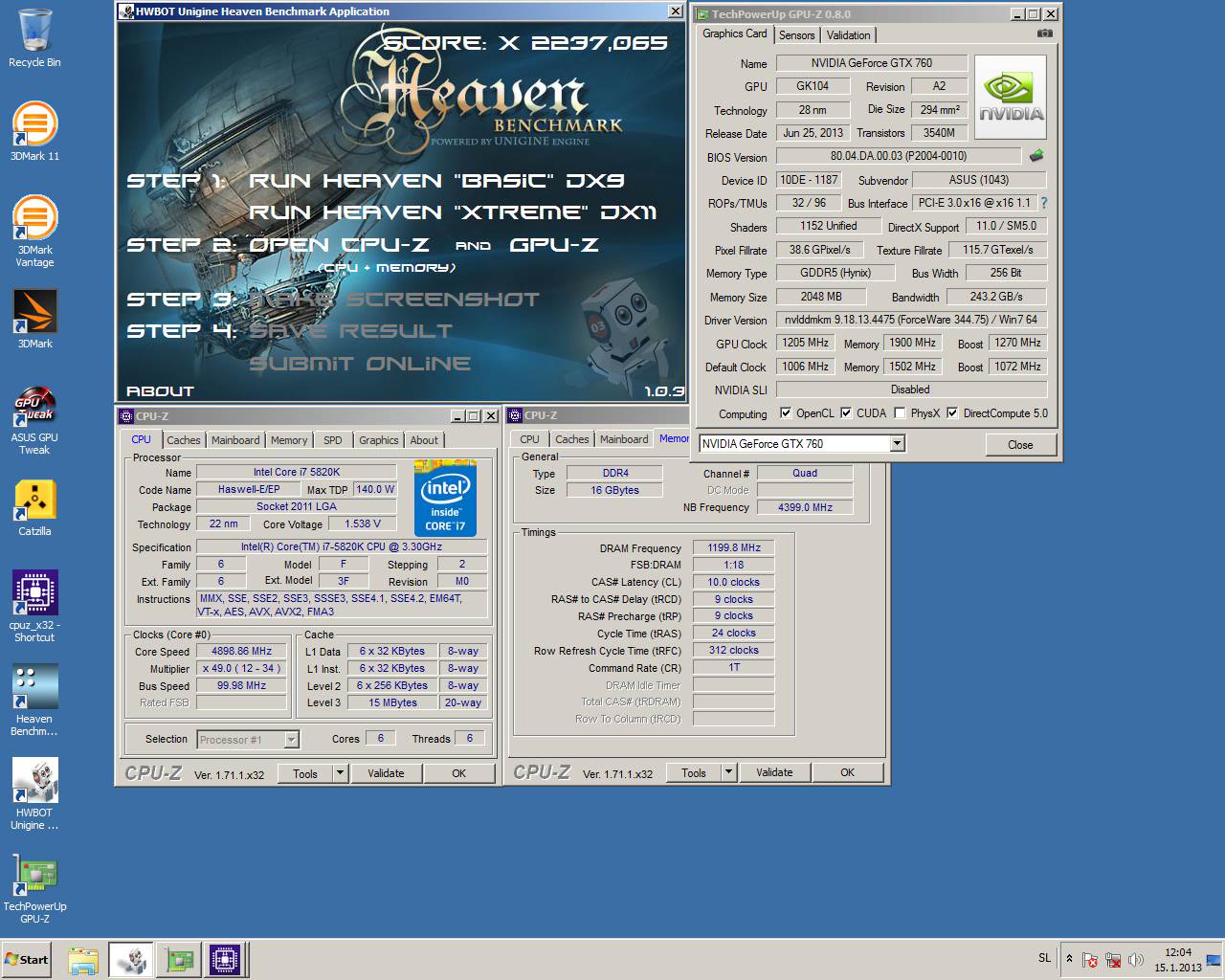The height and width of the screenshot is (980, 1225).
Task: Click the network tray icon with red X
Action: [1113, 960]
